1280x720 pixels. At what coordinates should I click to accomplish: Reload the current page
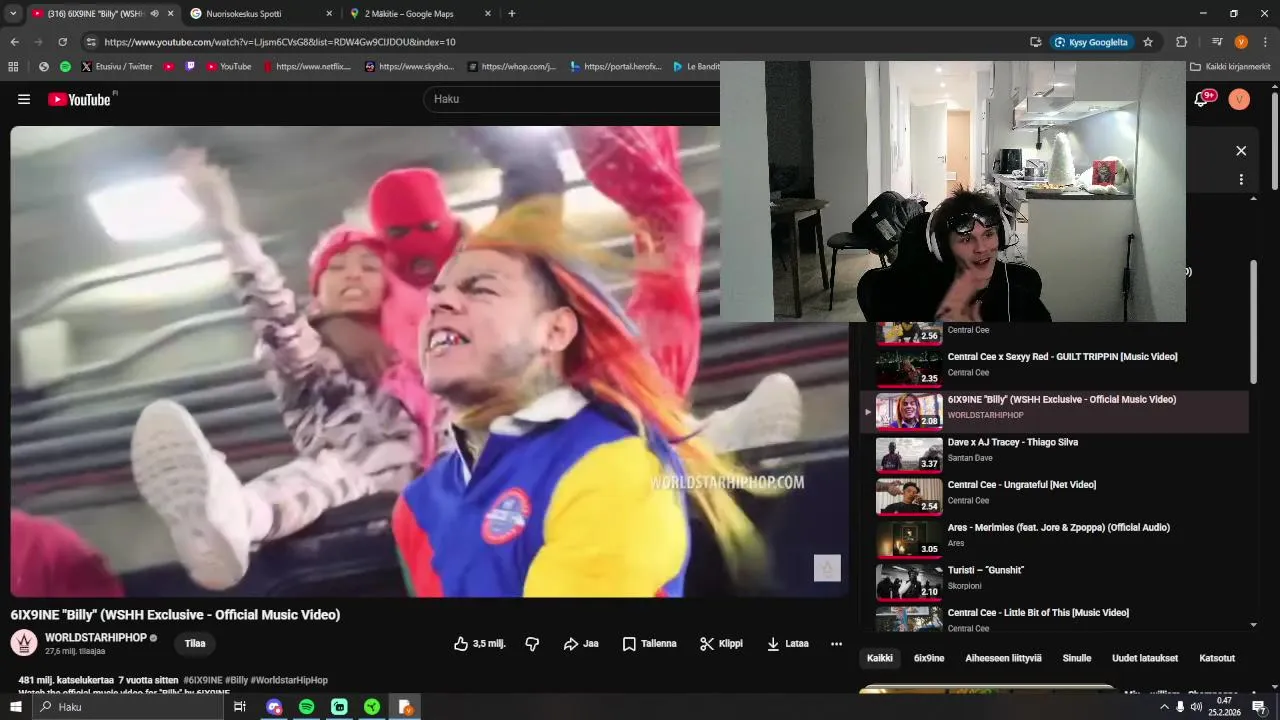[62, 42]
